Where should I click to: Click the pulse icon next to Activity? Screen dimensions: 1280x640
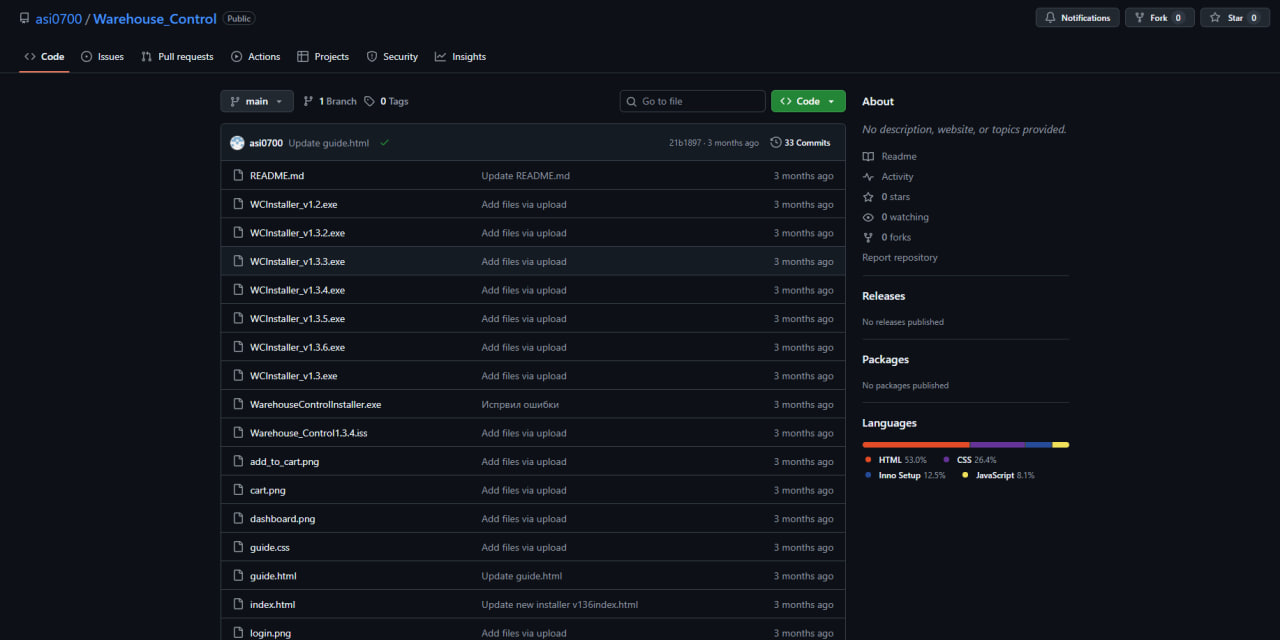tap(868, 177)
